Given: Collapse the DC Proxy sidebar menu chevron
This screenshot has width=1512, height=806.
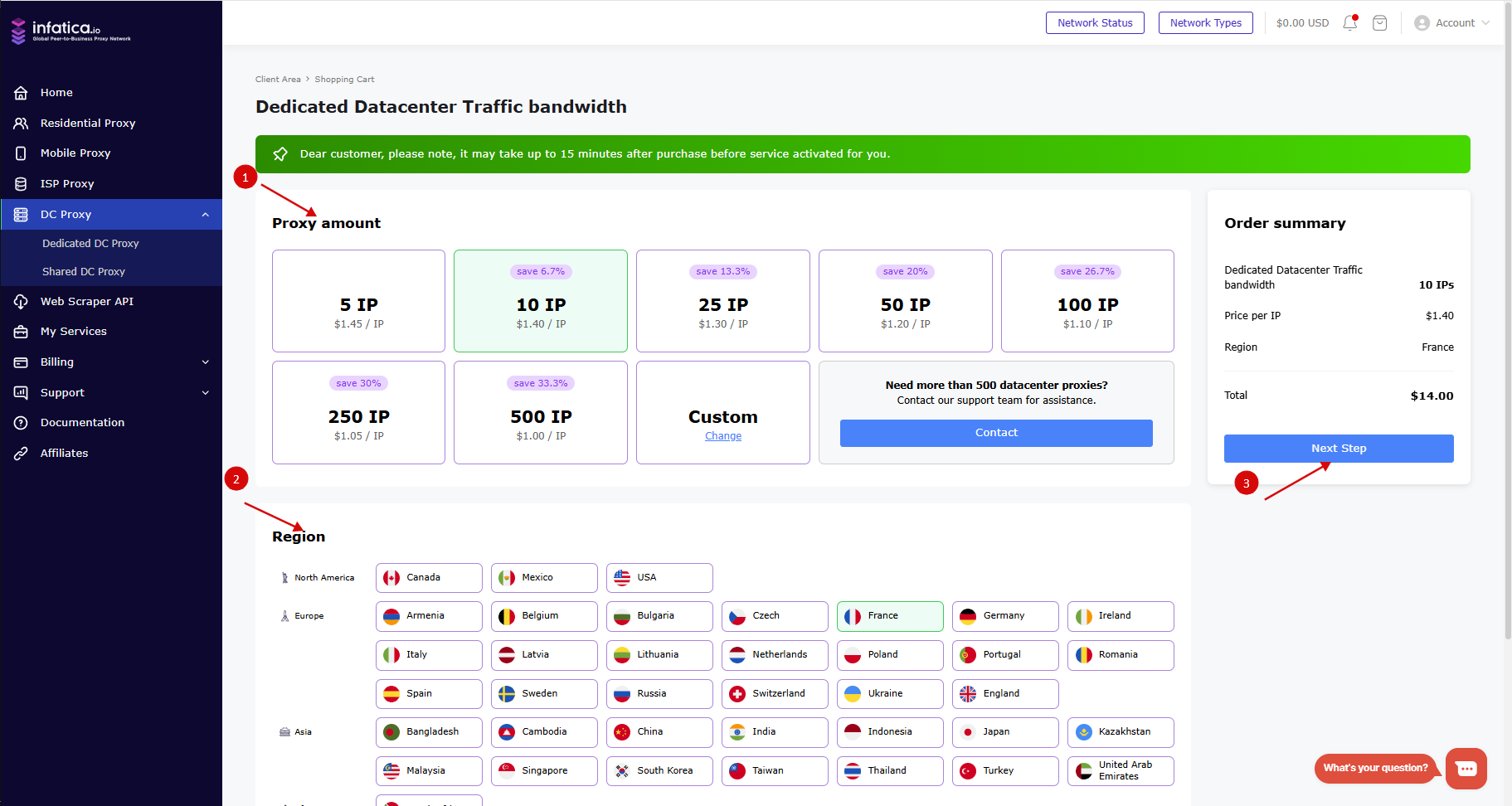Looking at the screenshot, I should tap(206, 215).
